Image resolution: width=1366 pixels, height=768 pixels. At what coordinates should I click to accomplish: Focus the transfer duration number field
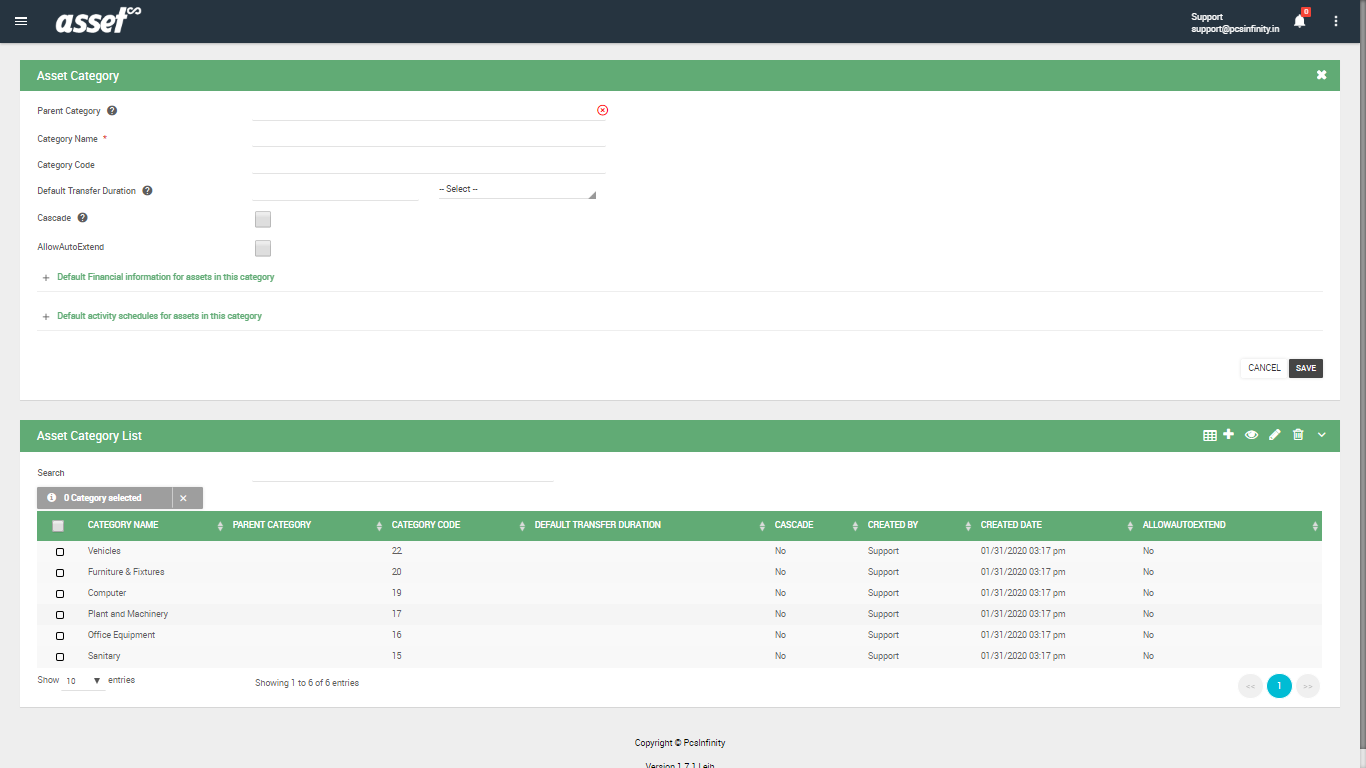[335, 190]
